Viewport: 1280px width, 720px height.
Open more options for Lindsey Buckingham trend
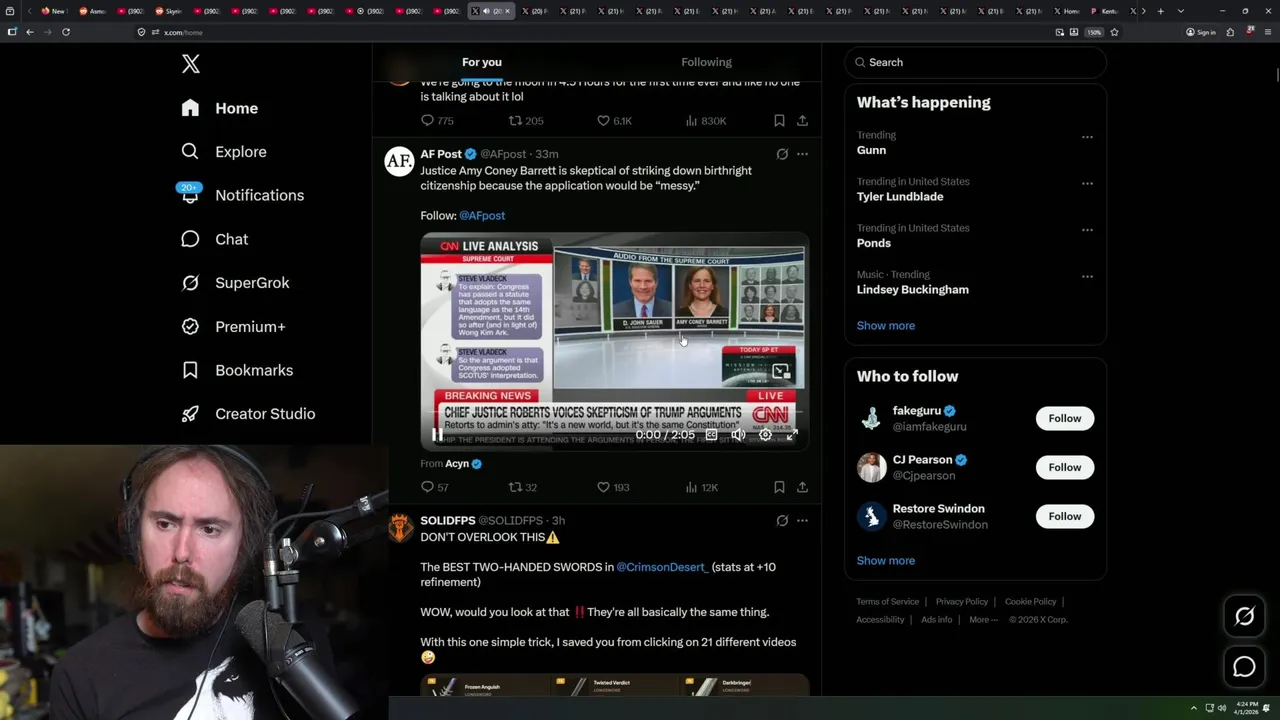[1087, 277]
